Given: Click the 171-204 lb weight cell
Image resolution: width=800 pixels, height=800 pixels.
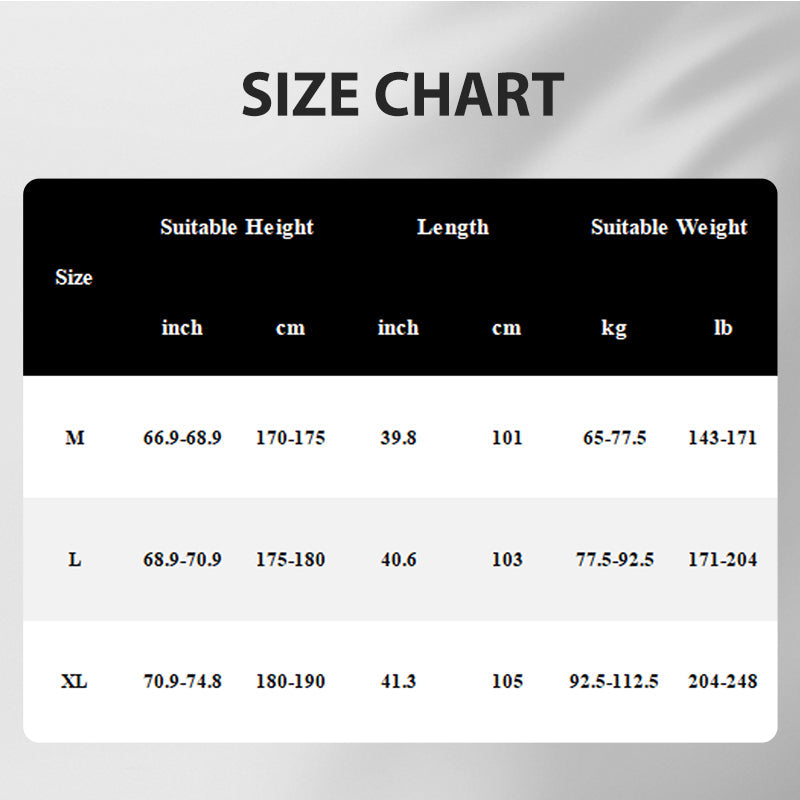Looking at the screenshot, I should click(722, 560).
